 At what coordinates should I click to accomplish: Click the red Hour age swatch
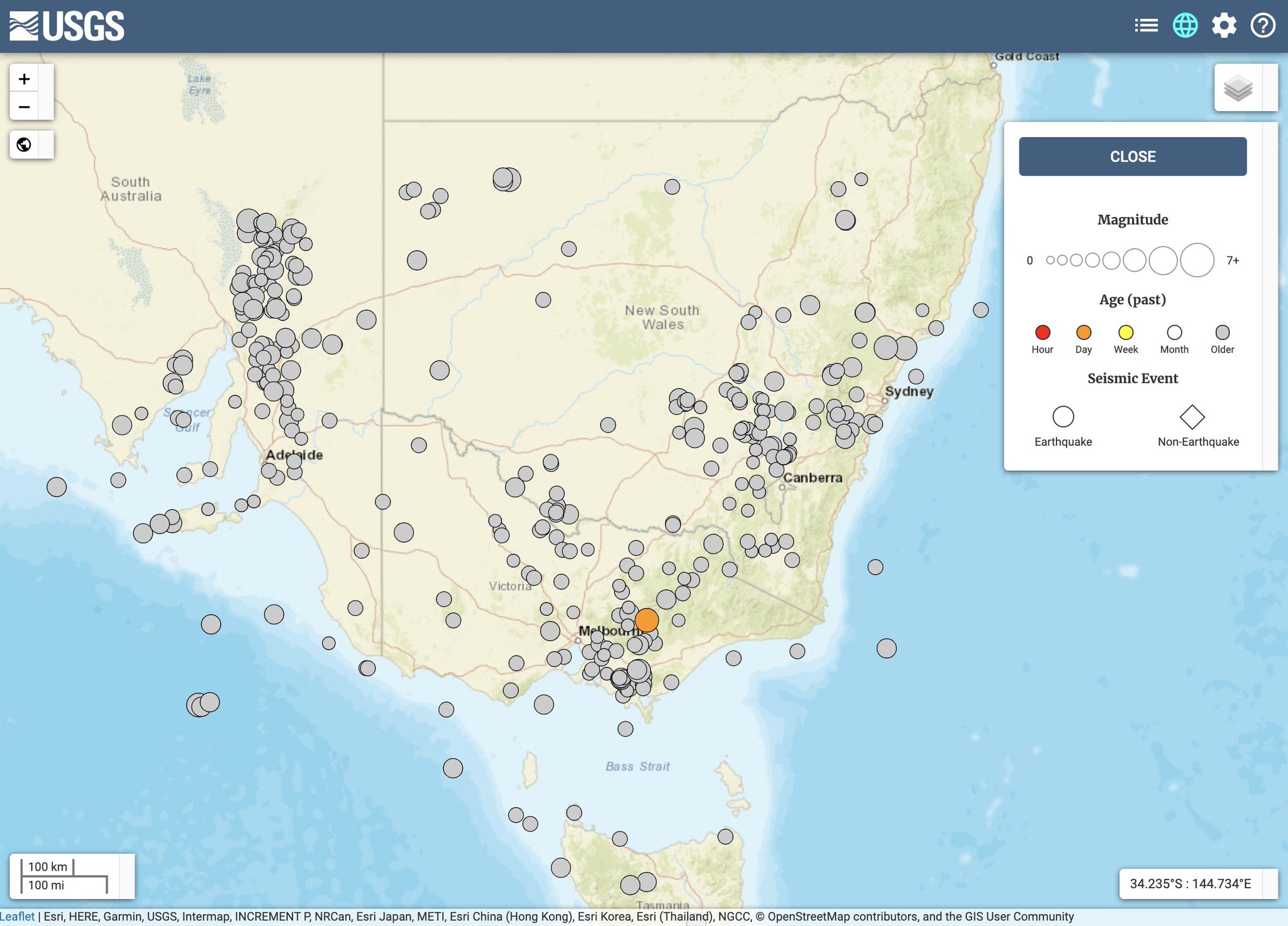coord(1042,332)
